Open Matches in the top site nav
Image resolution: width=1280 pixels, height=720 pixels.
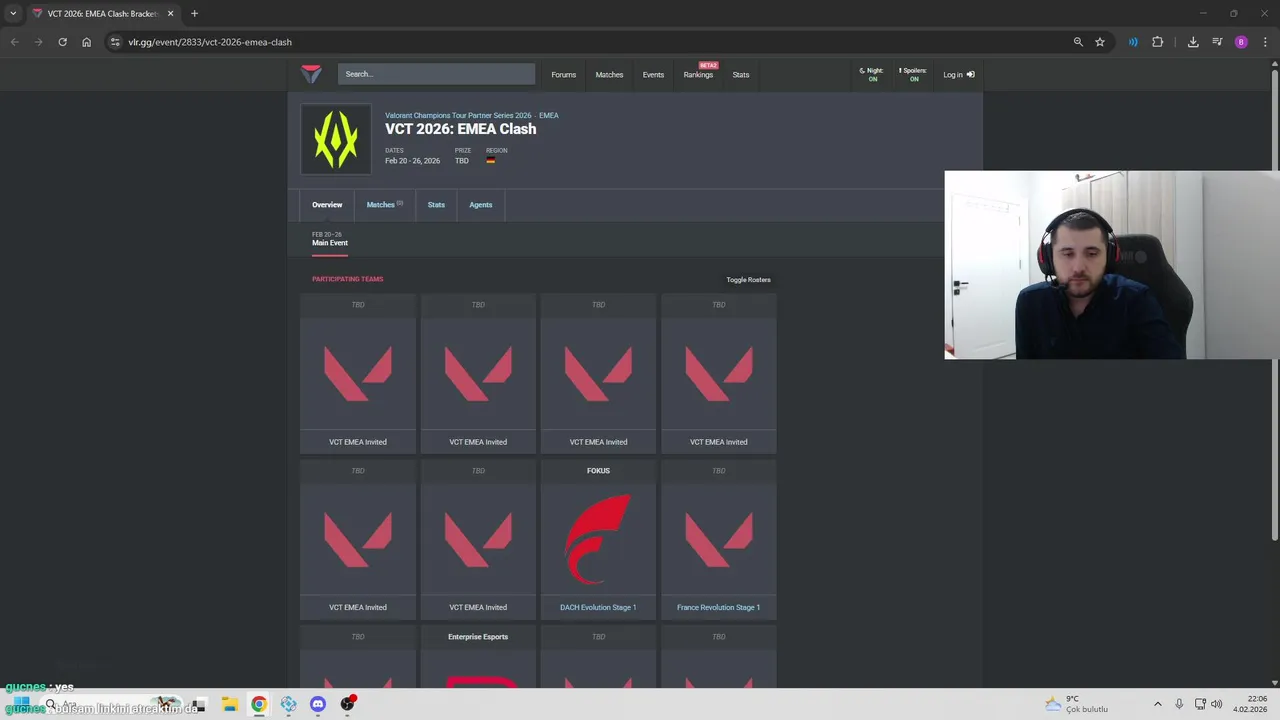tap(609, 75)
